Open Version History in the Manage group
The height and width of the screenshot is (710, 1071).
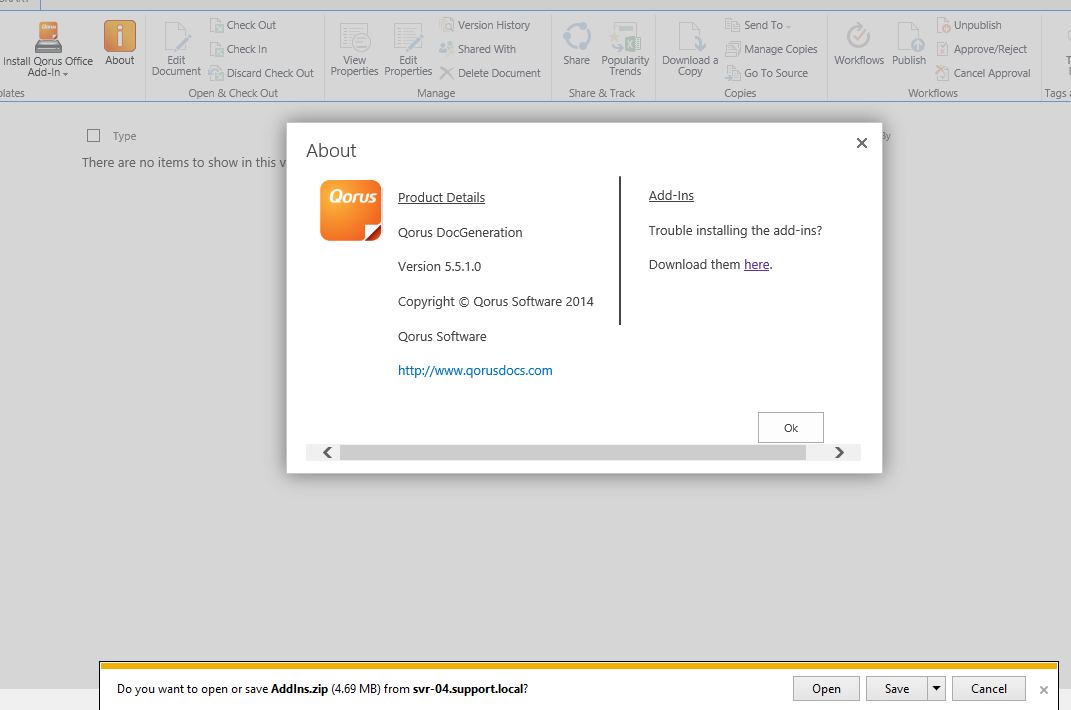click(485, 25)
